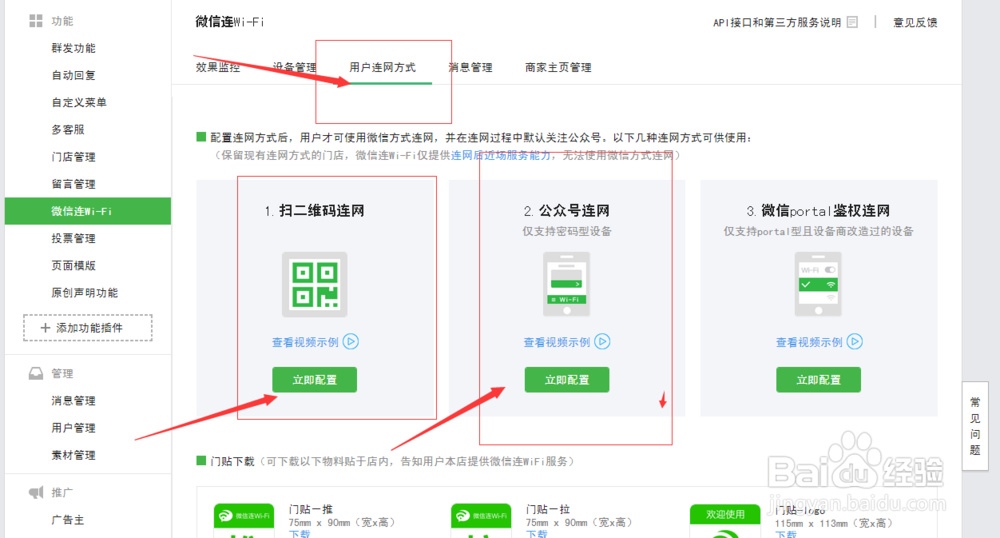
Task: Click the API document icon in header
Action: (x=852, y=22)
